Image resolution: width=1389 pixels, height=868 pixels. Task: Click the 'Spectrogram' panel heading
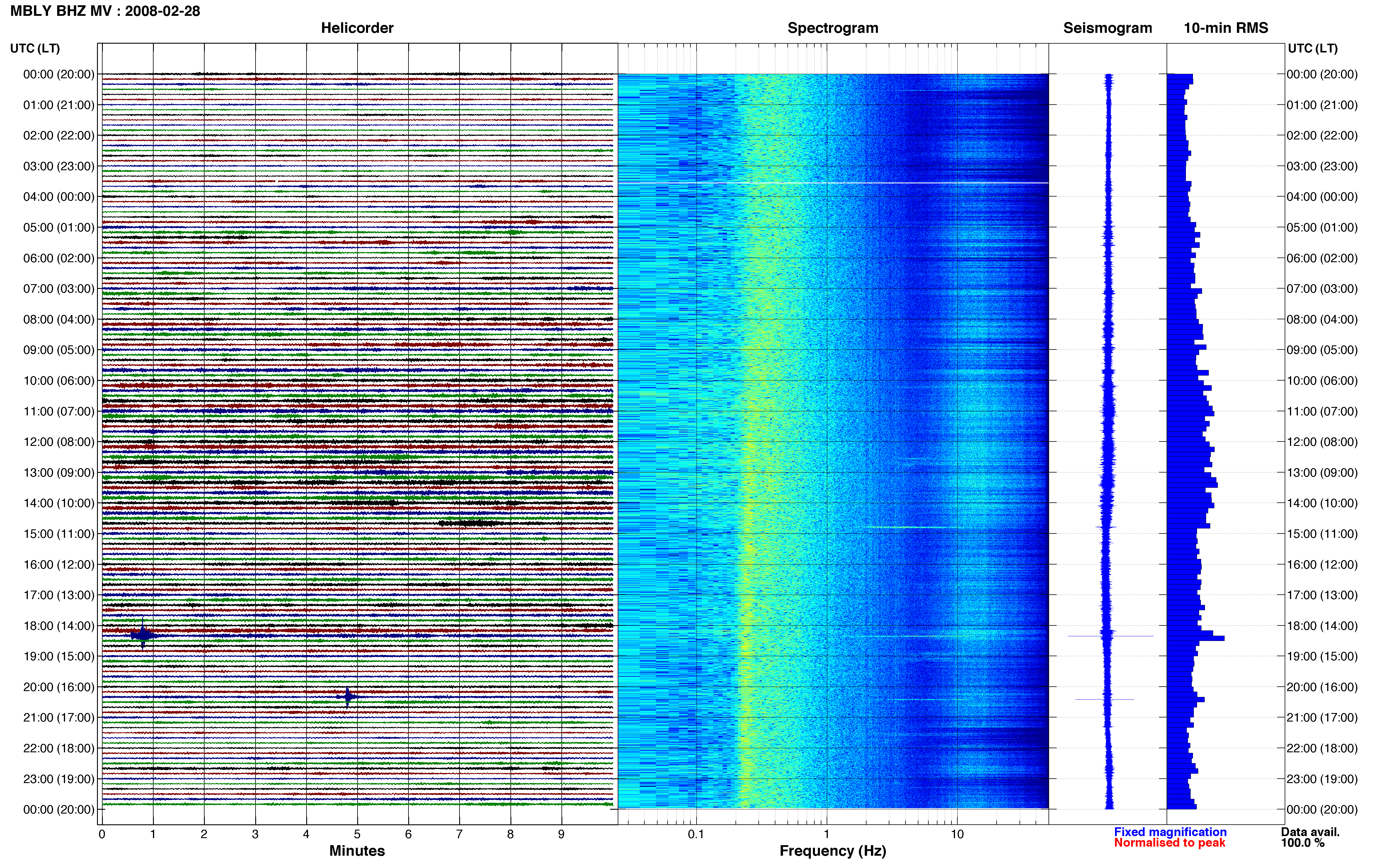point(833,28)
